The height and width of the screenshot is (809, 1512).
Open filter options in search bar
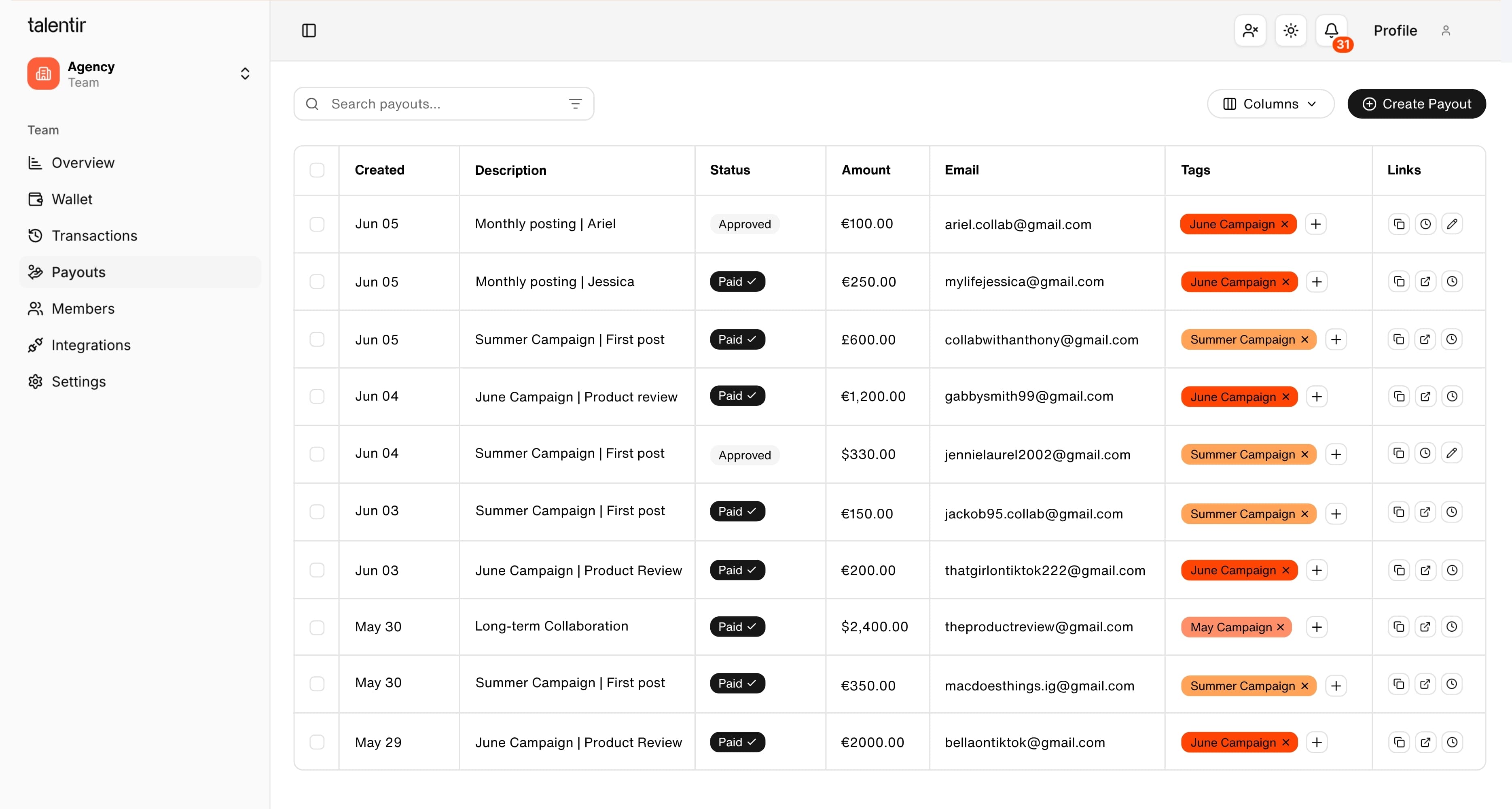click(575, 104)
